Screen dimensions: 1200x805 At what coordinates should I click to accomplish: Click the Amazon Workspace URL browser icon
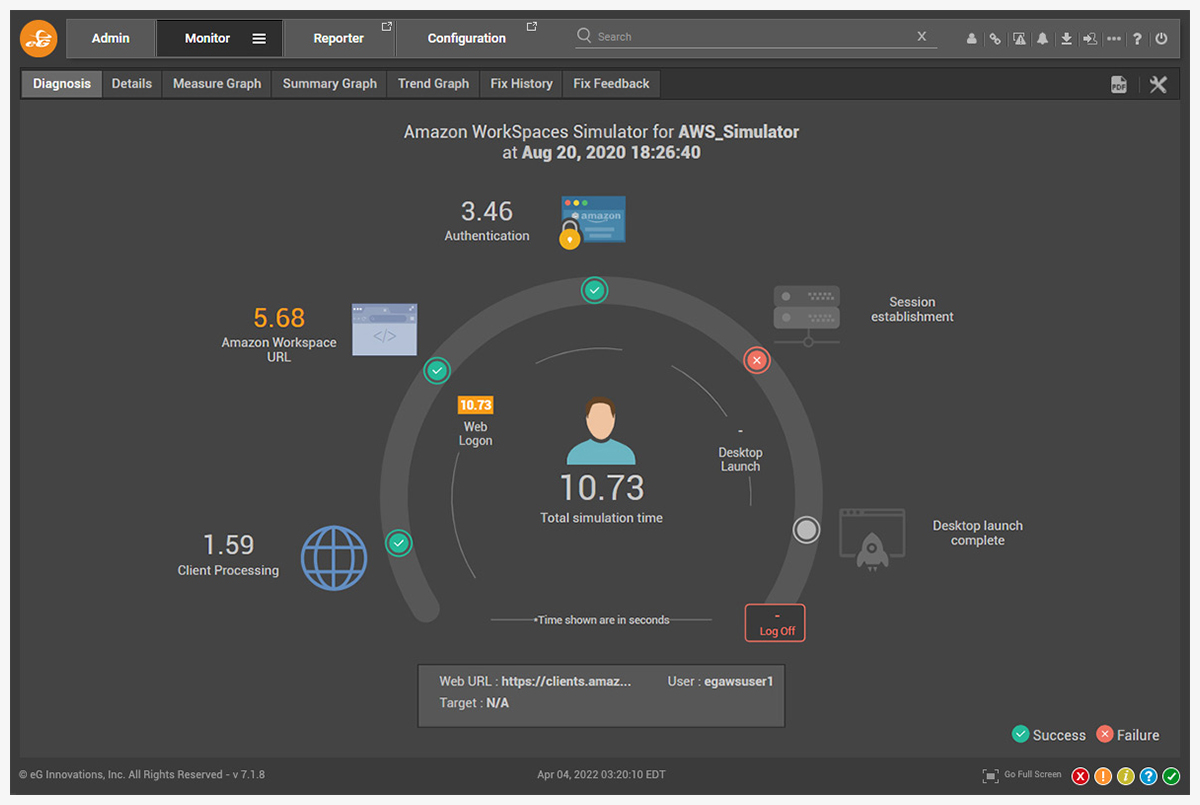[x=384, y=329]
